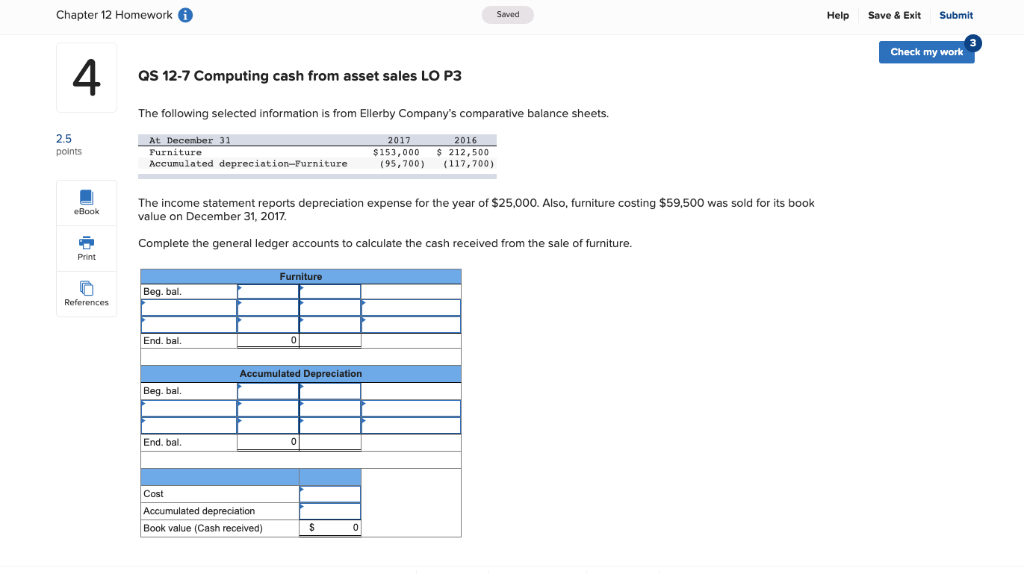
Task: Click the info icon beside Chapter 12 Homework
Action: pyautogui.click(x=185, y=15)
